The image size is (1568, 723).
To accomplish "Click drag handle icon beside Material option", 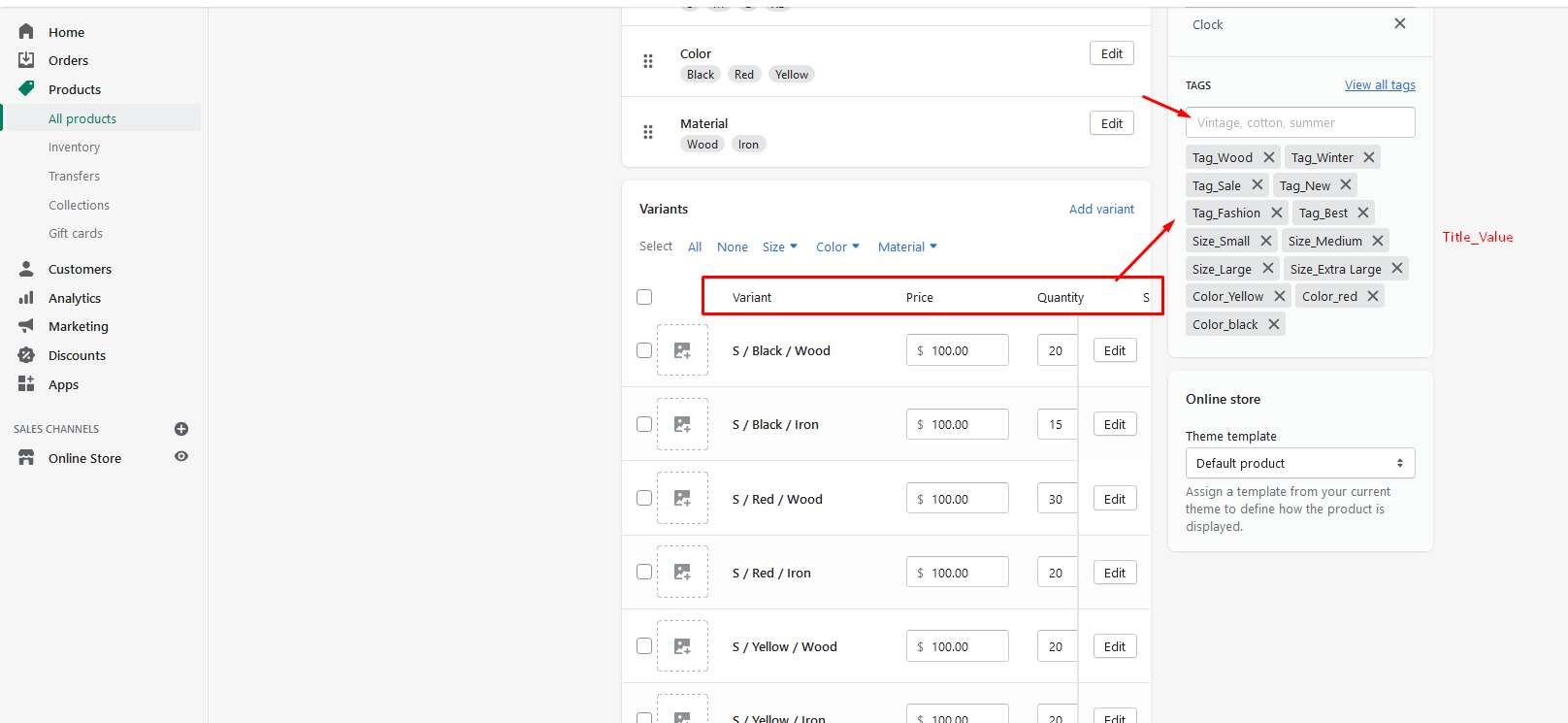I will 648,132.
